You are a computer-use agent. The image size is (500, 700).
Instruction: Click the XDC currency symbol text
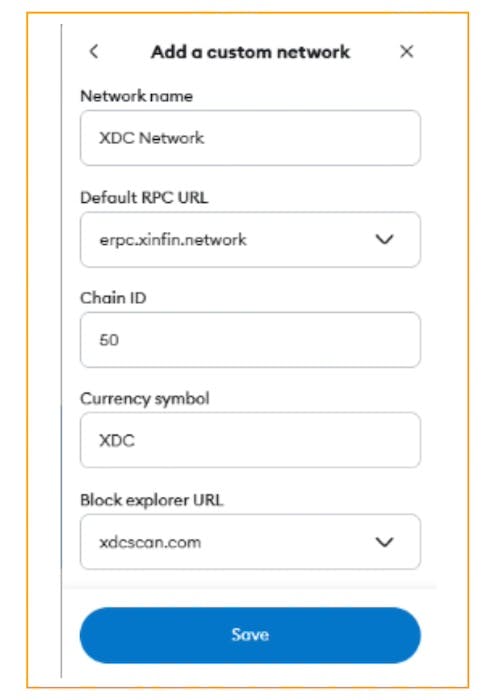pyautogui.click(x=117, y=441)
